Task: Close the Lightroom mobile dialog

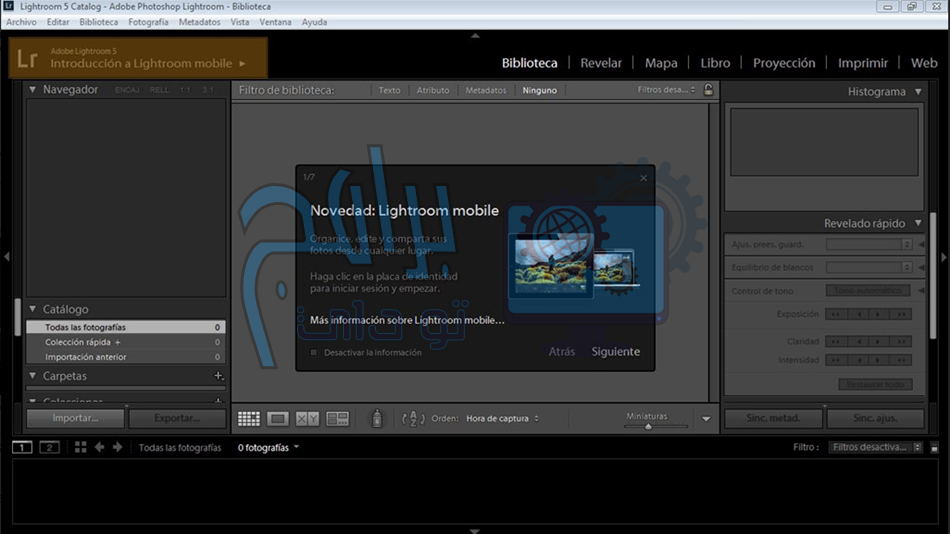Action: click(x=643, y=178)
